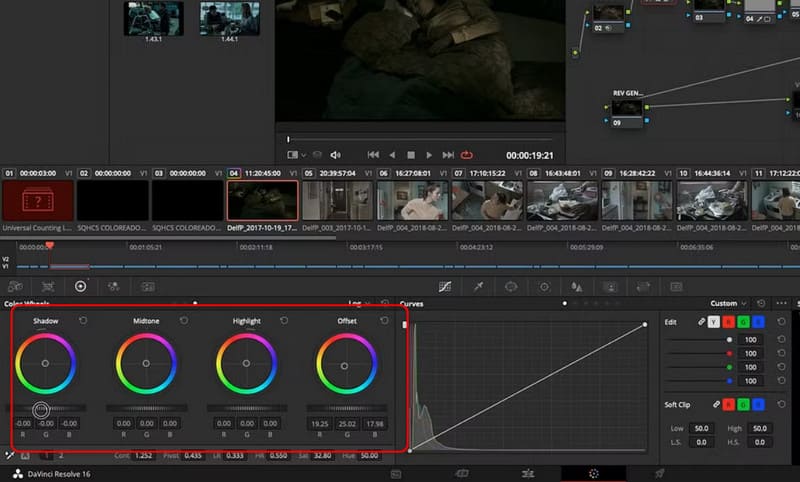Image resolution: width=800 pixels, height=482 pixels.
Task: Click the red curve intensity slider handle
Action: 729,353
